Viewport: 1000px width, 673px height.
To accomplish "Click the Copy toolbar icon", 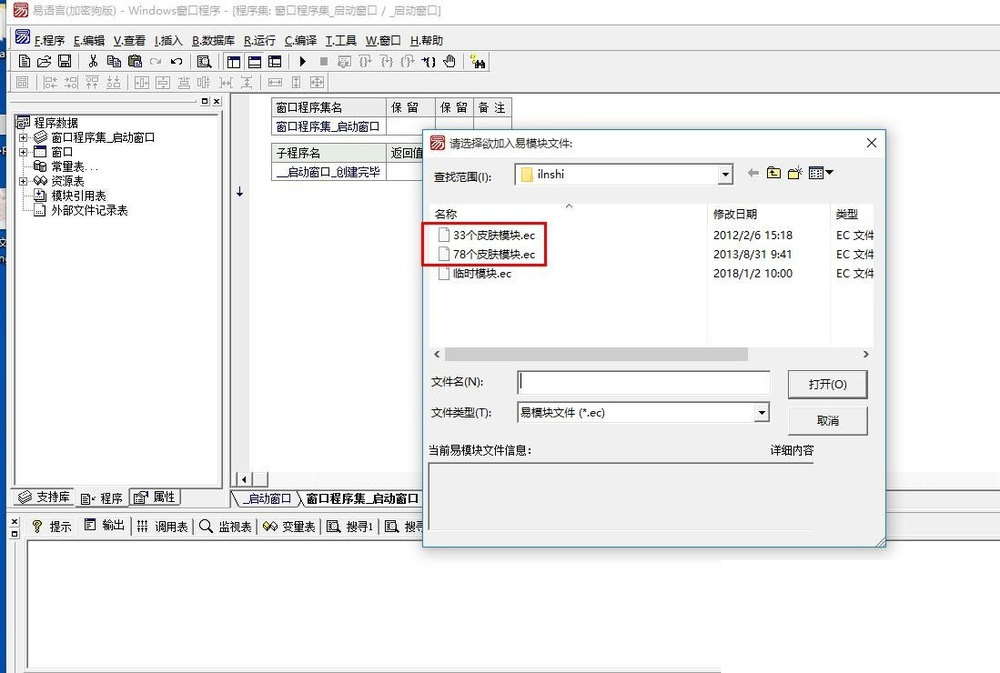I will [x=114, y=61].
